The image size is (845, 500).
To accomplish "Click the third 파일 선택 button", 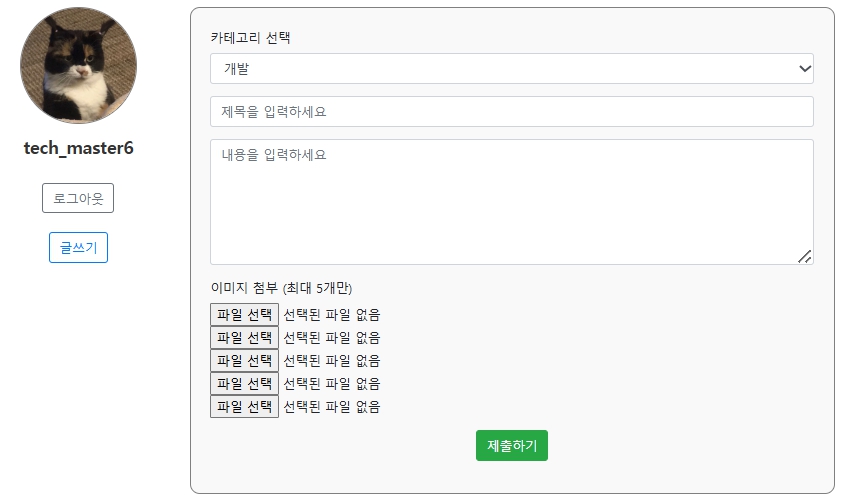I will pyautogui.click(x=244, y=360).
